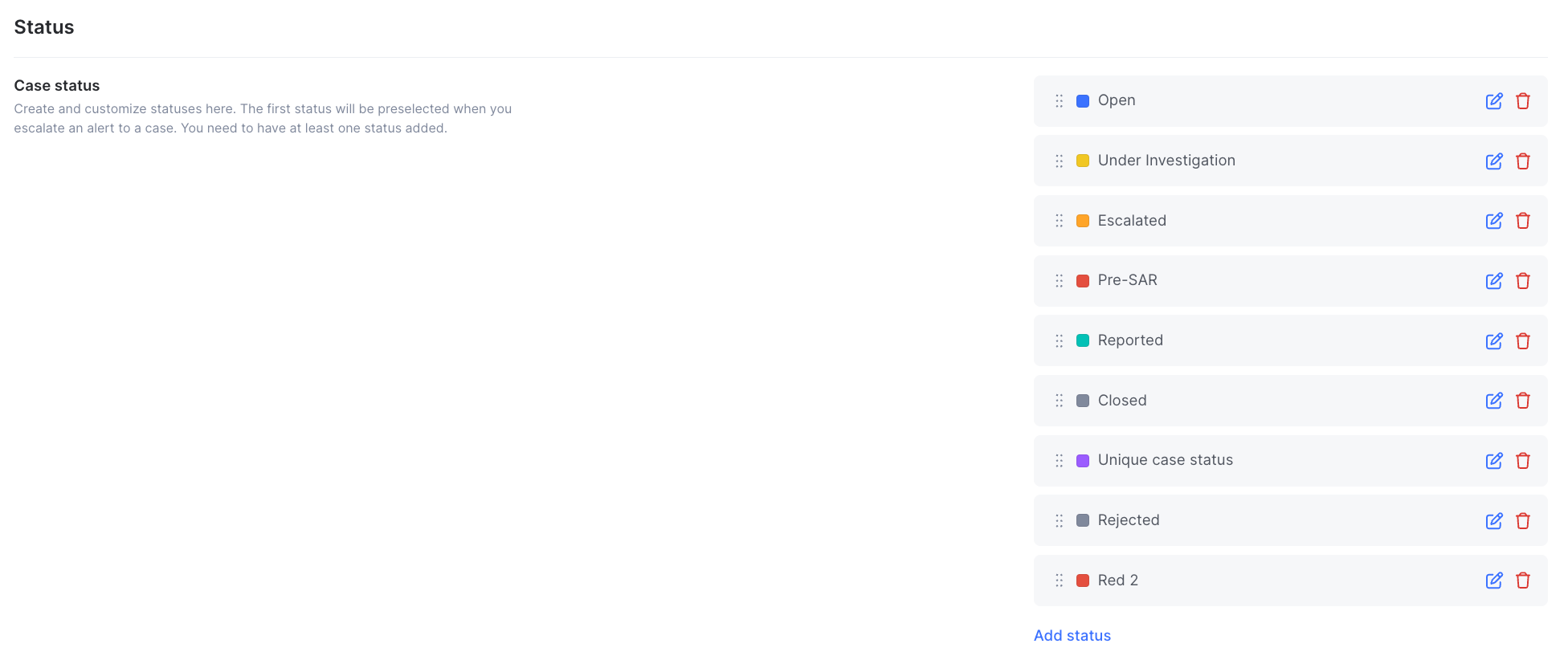Click the drag handle of Closed row
The width and height of the screenshot is (1568, 660).
(x=1060, y=401)
